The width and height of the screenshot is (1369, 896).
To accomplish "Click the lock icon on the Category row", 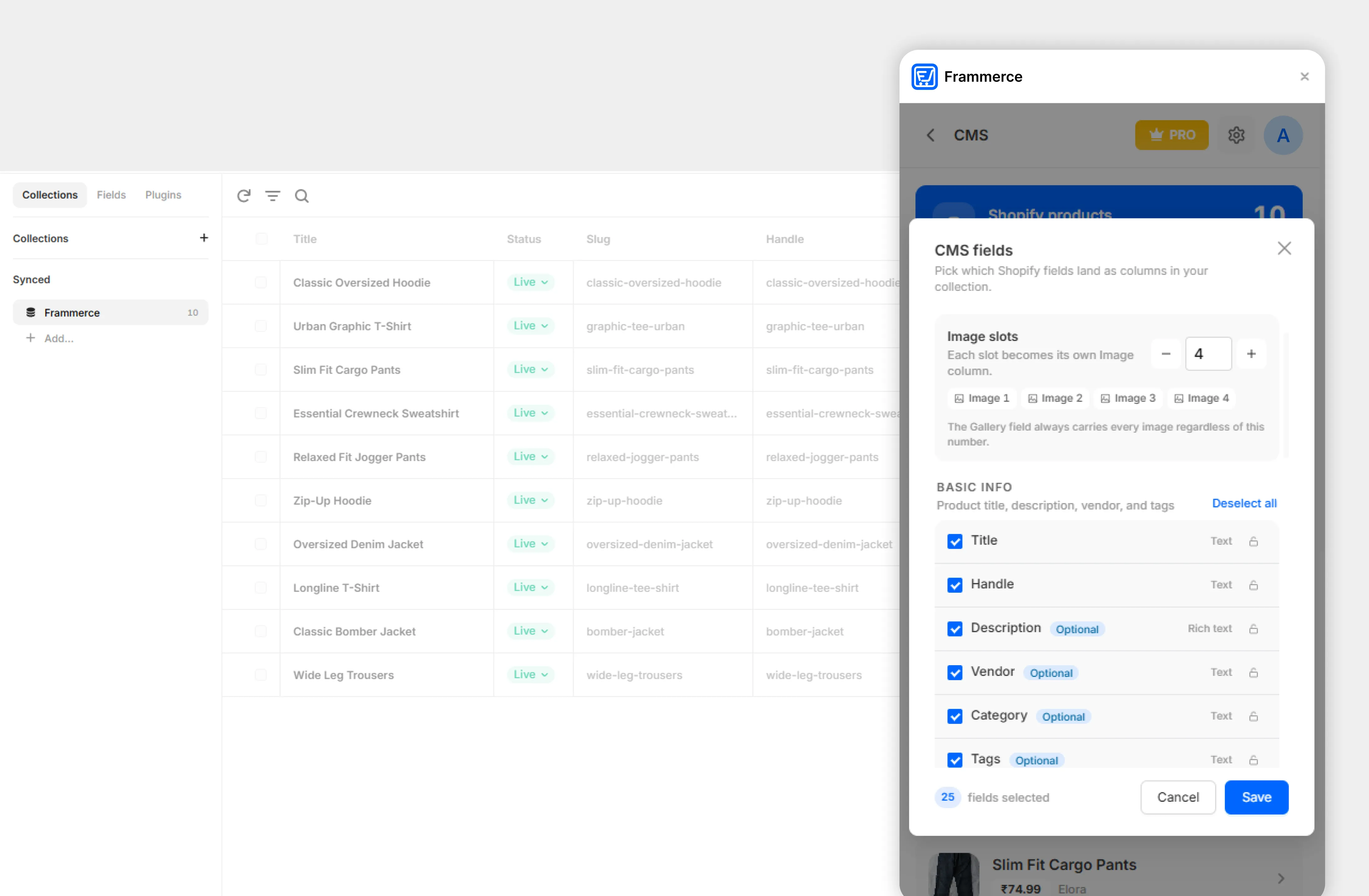I will (1253, 716).
